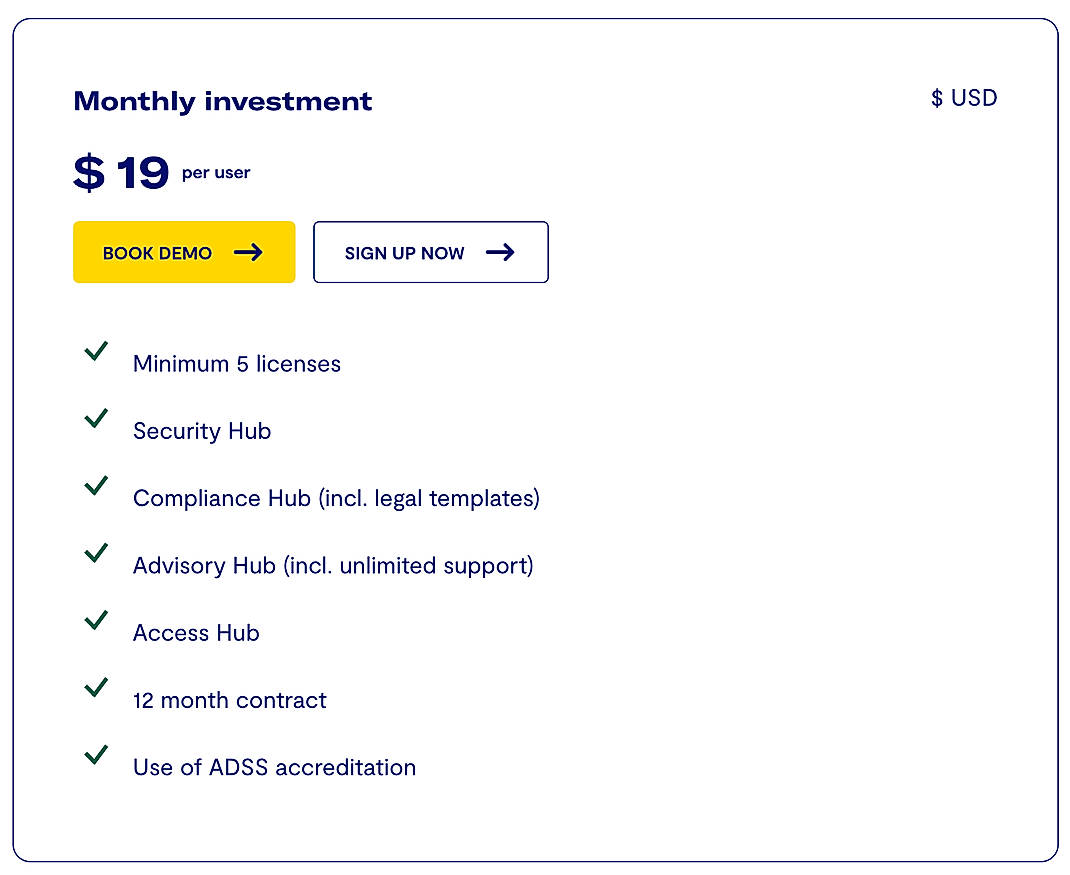1070x875 pixels.
Task: Select the Minimum 5 licenses feature row
Action: [237, 364]
